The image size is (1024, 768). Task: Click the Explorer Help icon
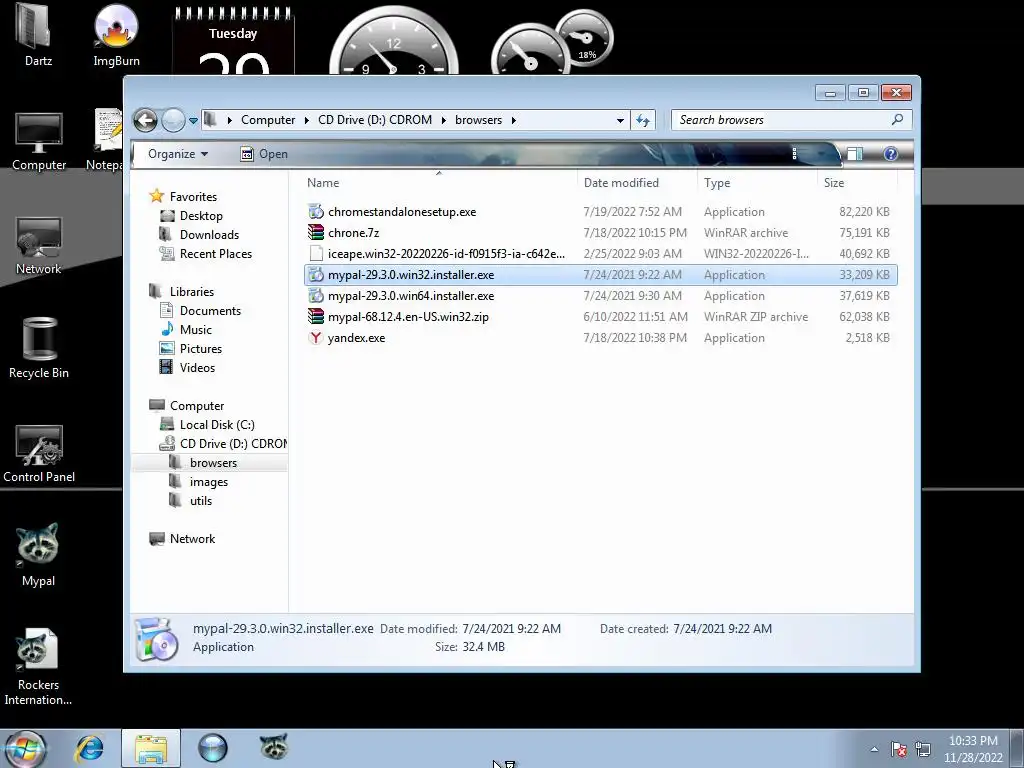click(x=890, y=154)
